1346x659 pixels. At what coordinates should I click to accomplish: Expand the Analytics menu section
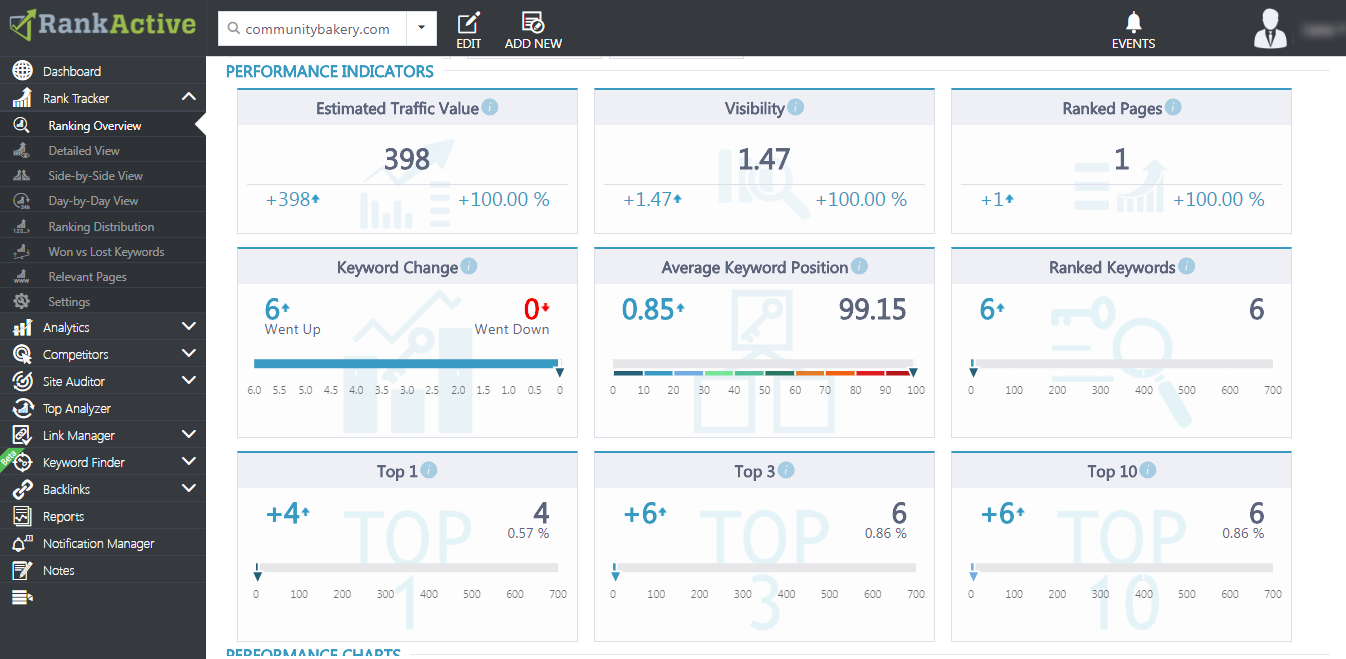click(189, 327)
